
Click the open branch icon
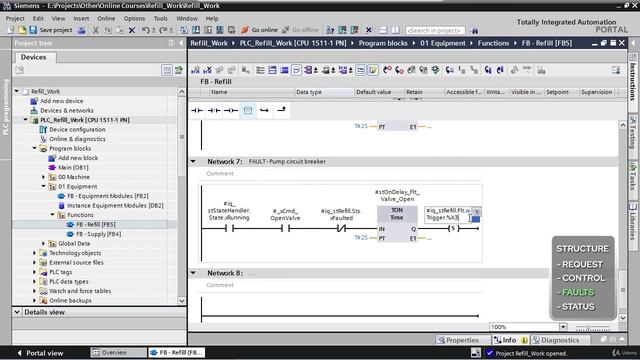pos(264,110)
